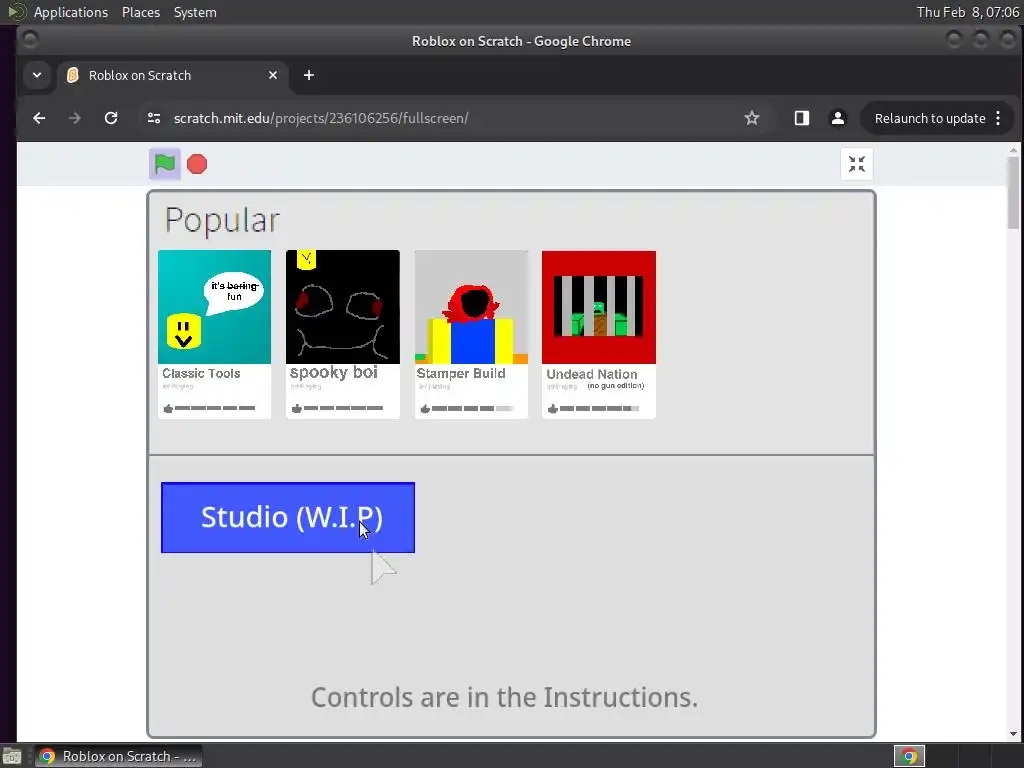Click spooky boi rating bar

[x=343, y=408]
